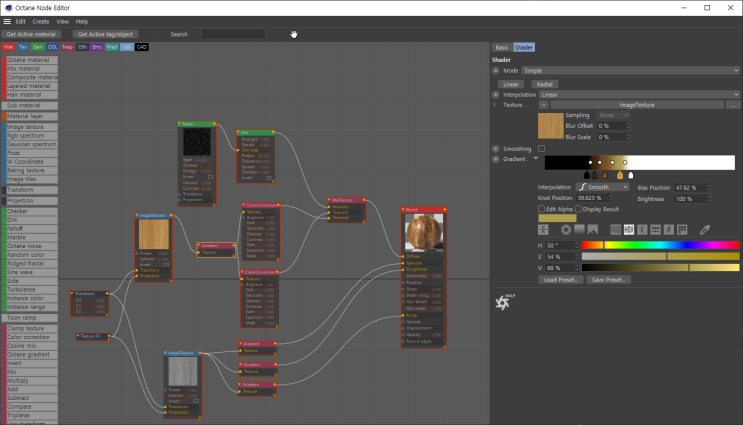Toggle the Map node filter

[x=67, y=47]
